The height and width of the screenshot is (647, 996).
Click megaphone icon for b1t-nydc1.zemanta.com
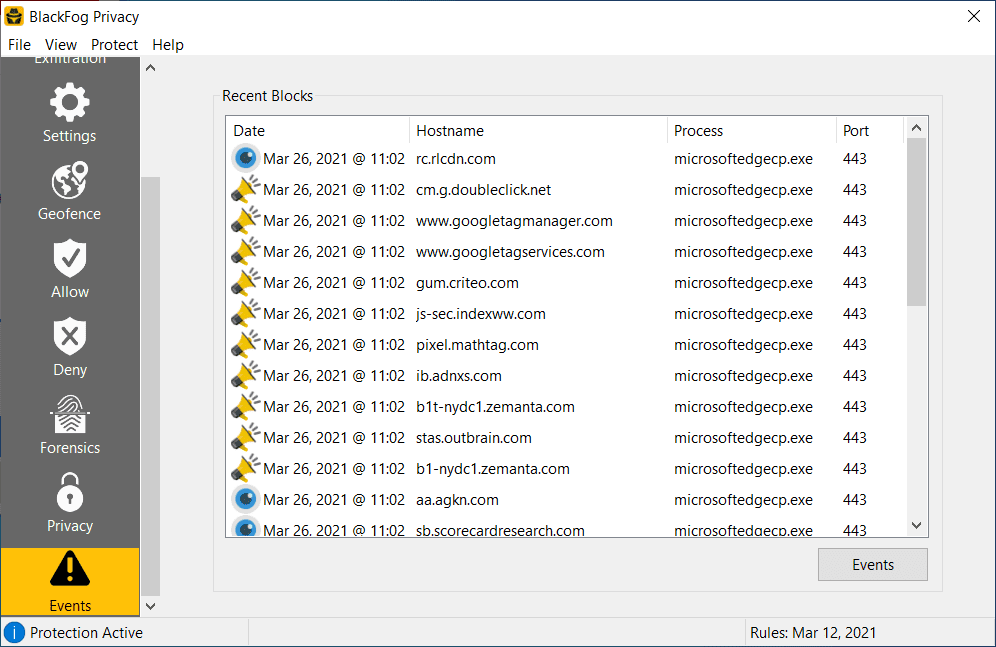click(246, 406)
